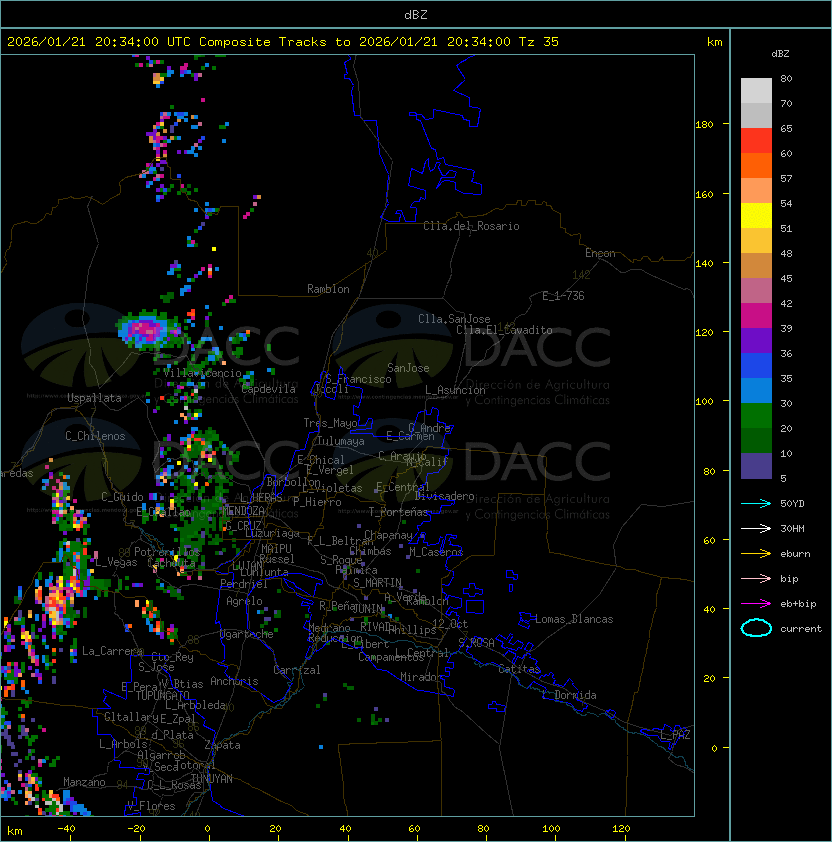Click the 'TUNUYAN' map label

pyautogui.click(x=212, y=779)
